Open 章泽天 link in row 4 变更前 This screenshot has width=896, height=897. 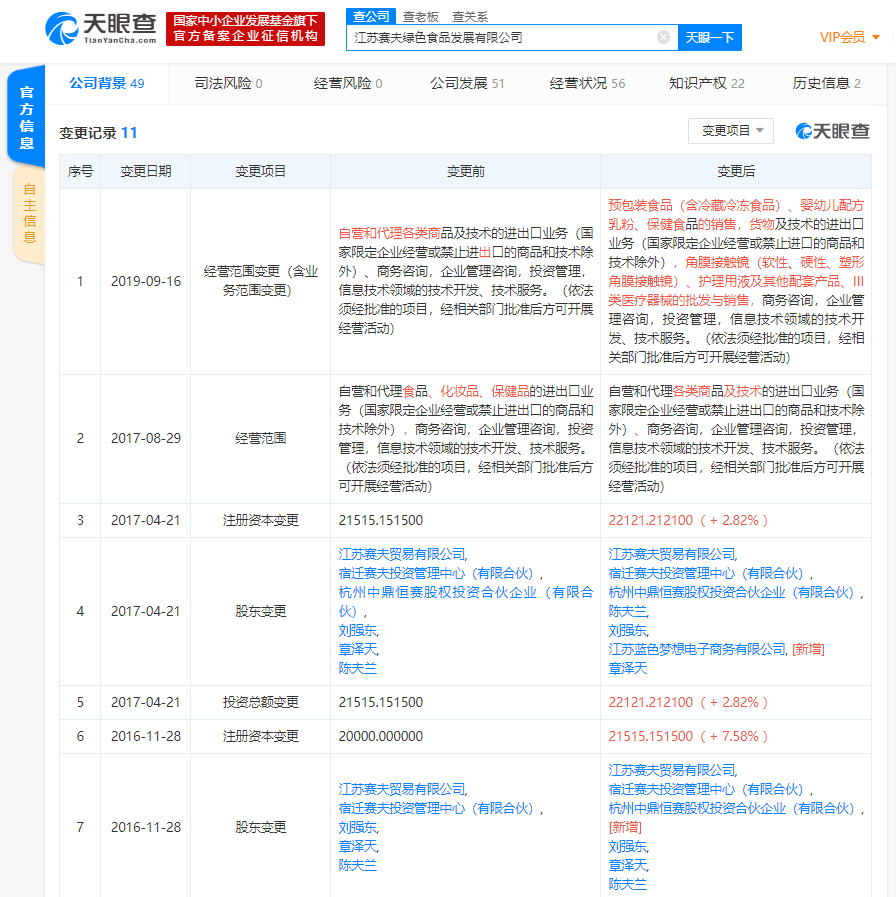click(x=358, y=649)
